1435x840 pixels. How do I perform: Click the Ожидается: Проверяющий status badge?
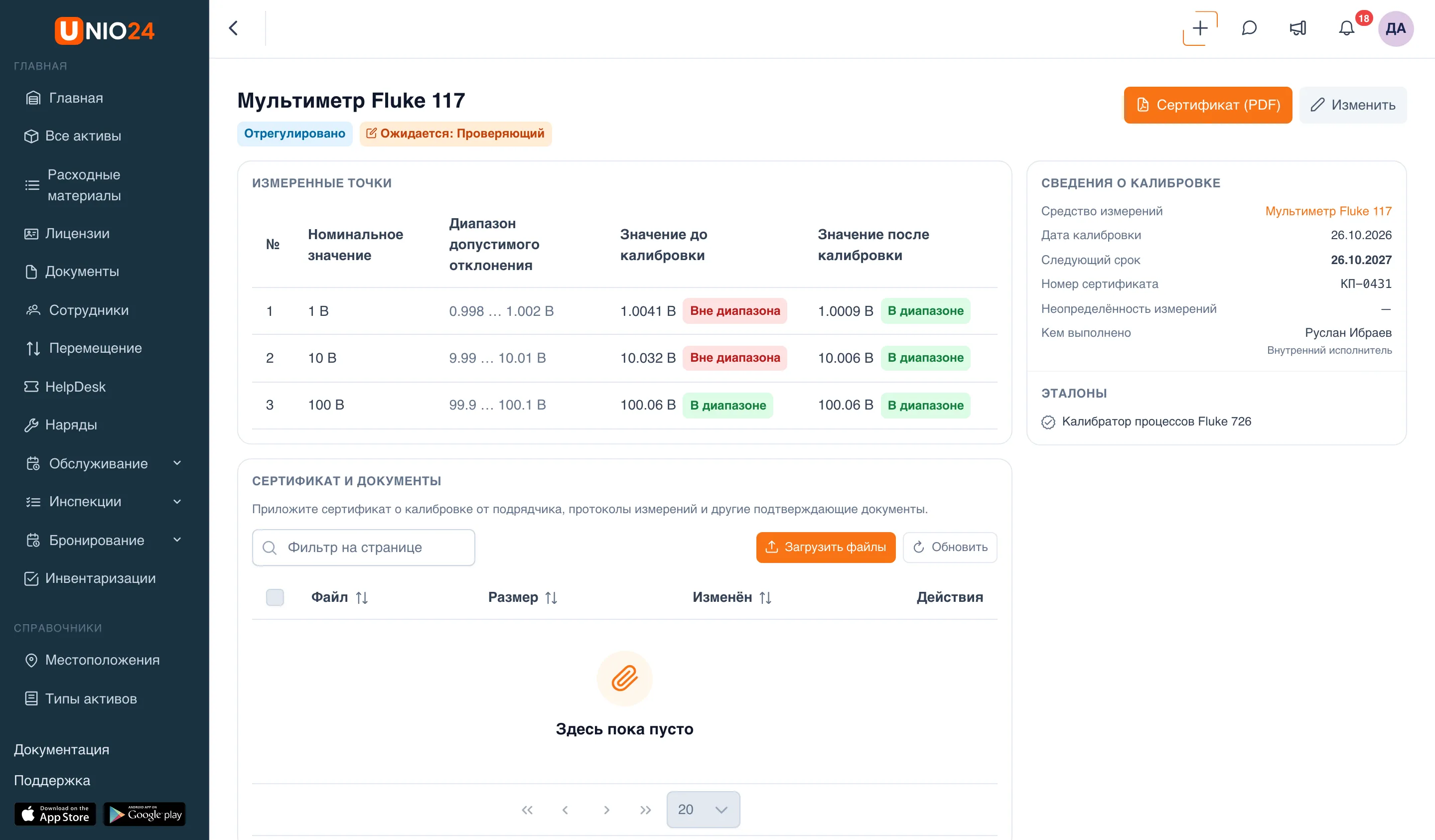click(x=455, y=133)
